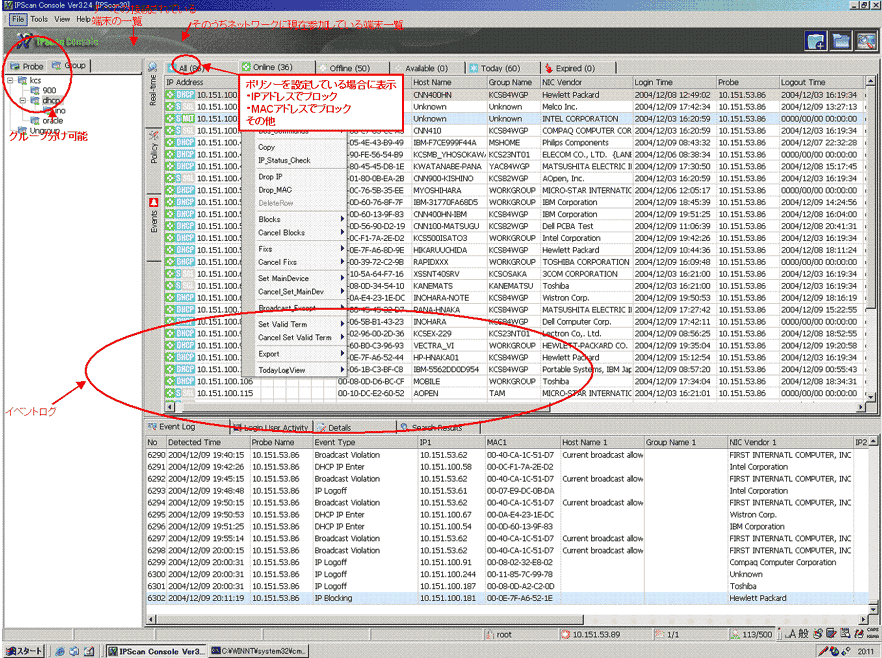Choose Drop_MAC in the context menu

coord(294,190)
